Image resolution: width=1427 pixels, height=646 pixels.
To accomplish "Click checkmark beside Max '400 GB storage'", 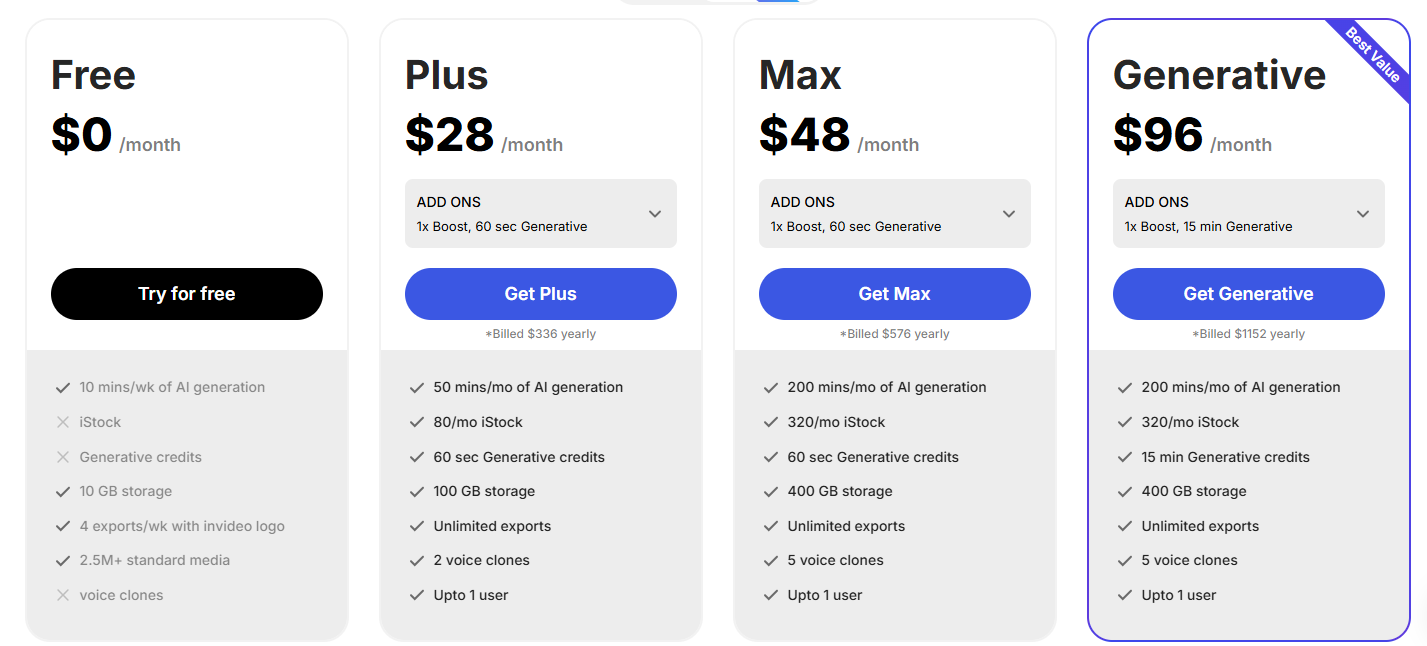I will (771, 491).
